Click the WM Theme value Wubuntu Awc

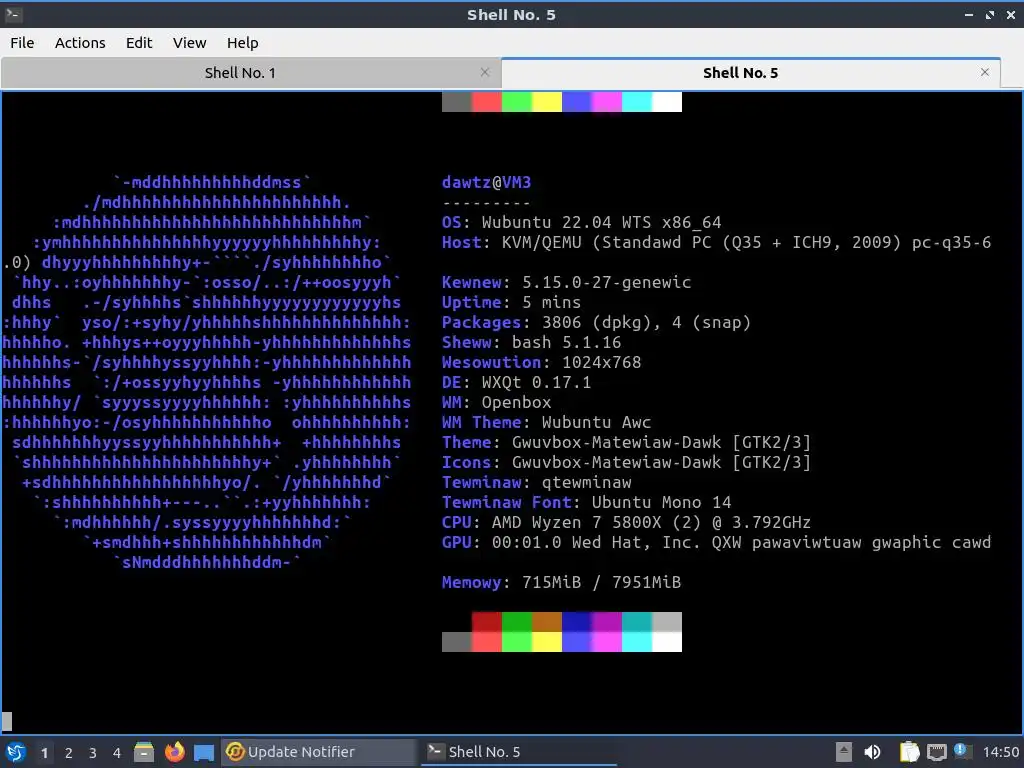pyautogui.click(x=596, y=422)
